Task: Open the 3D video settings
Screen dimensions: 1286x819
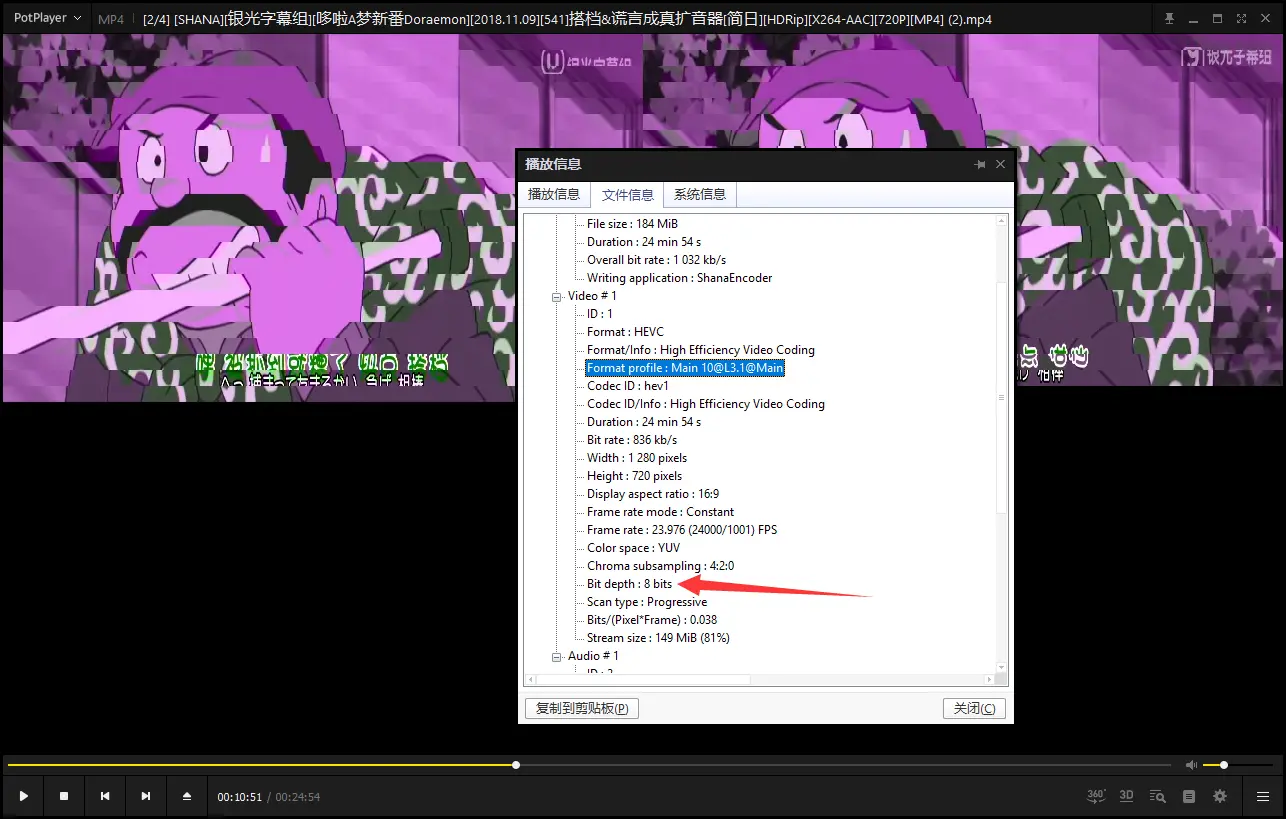Action: coord(1127,796)
